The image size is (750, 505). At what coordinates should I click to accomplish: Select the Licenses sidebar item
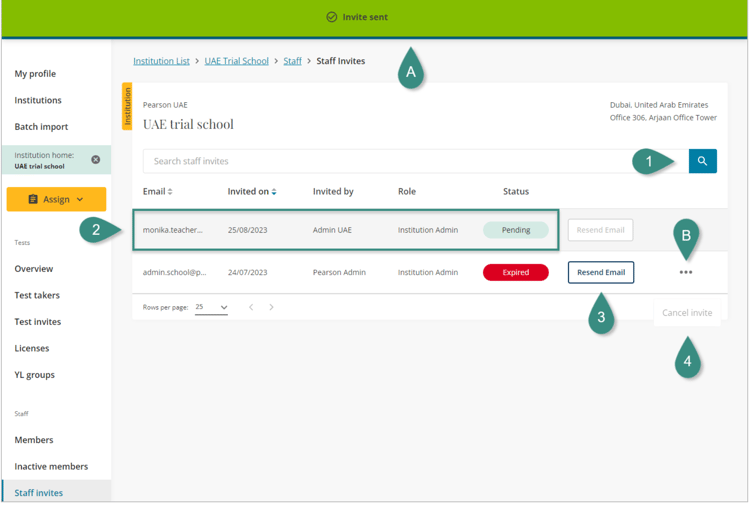[31, 348]
